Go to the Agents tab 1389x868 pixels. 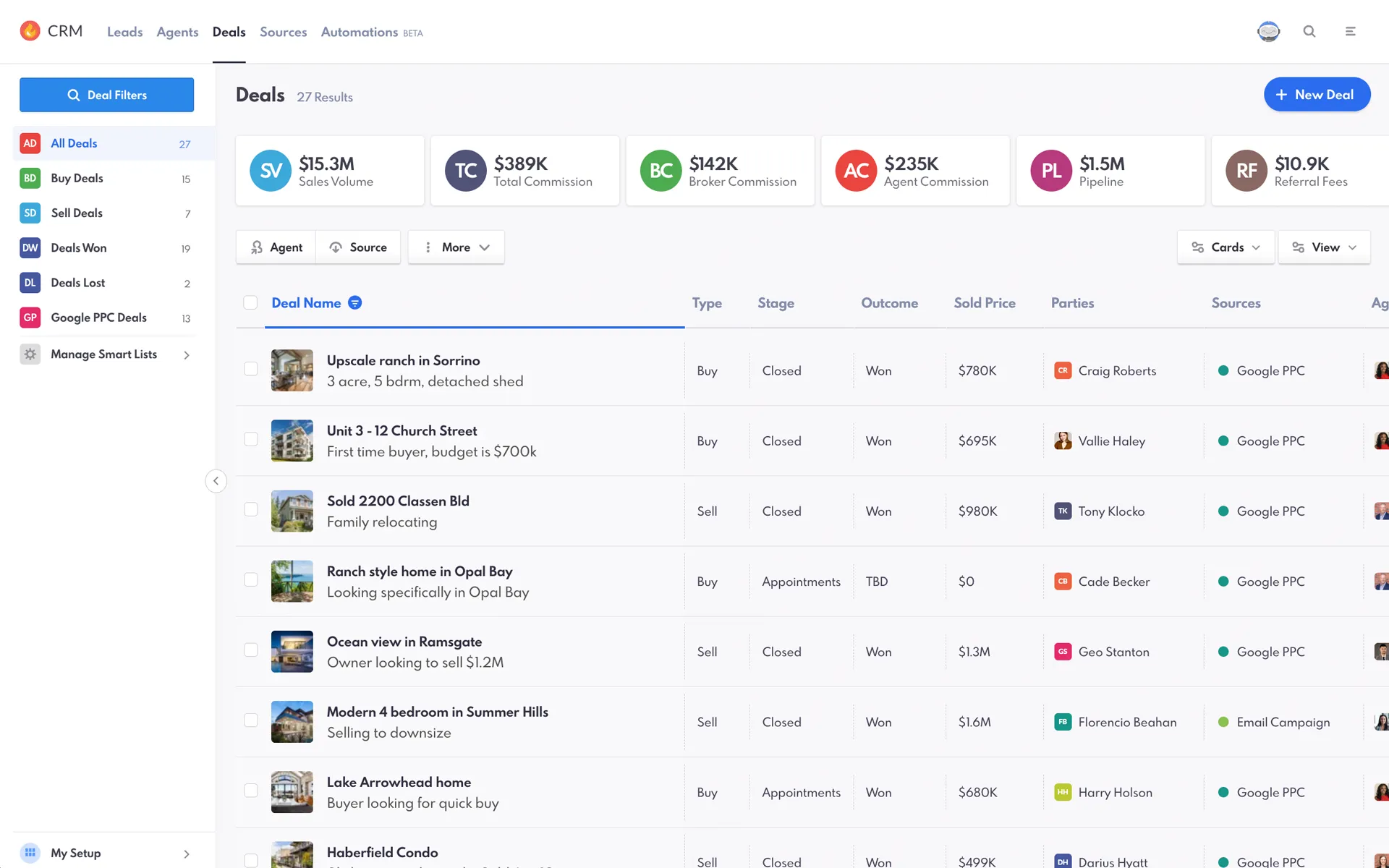(x=177, y=32)
